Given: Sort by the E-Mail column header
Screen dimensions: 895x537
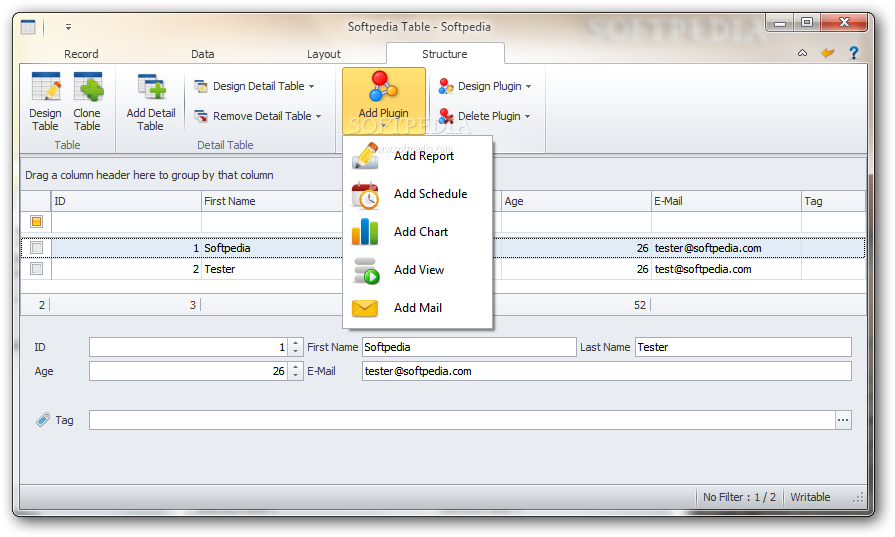Looking at the screenshot, I should coord(726,201).
